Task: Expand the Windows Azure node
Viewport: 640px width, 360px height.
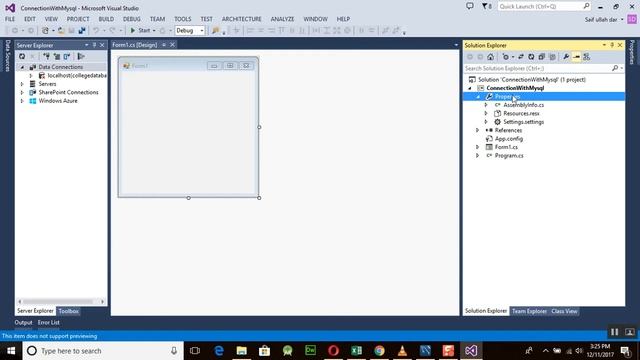Action: [x=22, y=101]
